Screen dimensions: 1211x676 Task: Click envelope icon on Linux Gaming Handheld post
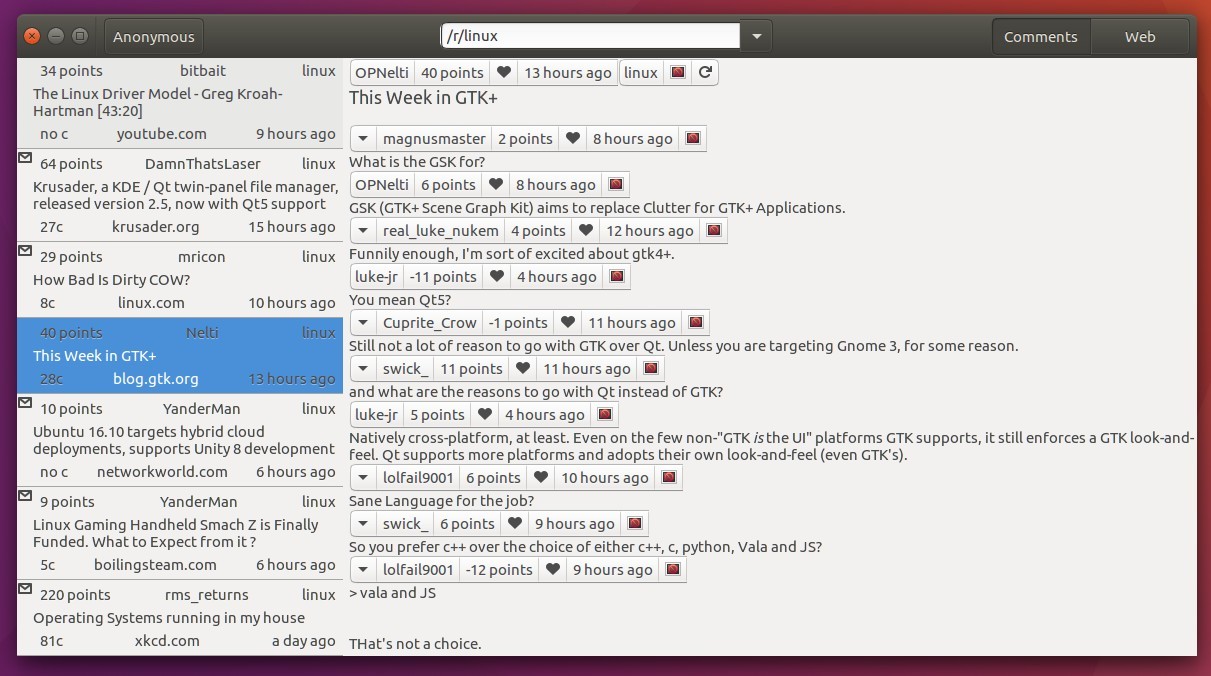[25, 495]
